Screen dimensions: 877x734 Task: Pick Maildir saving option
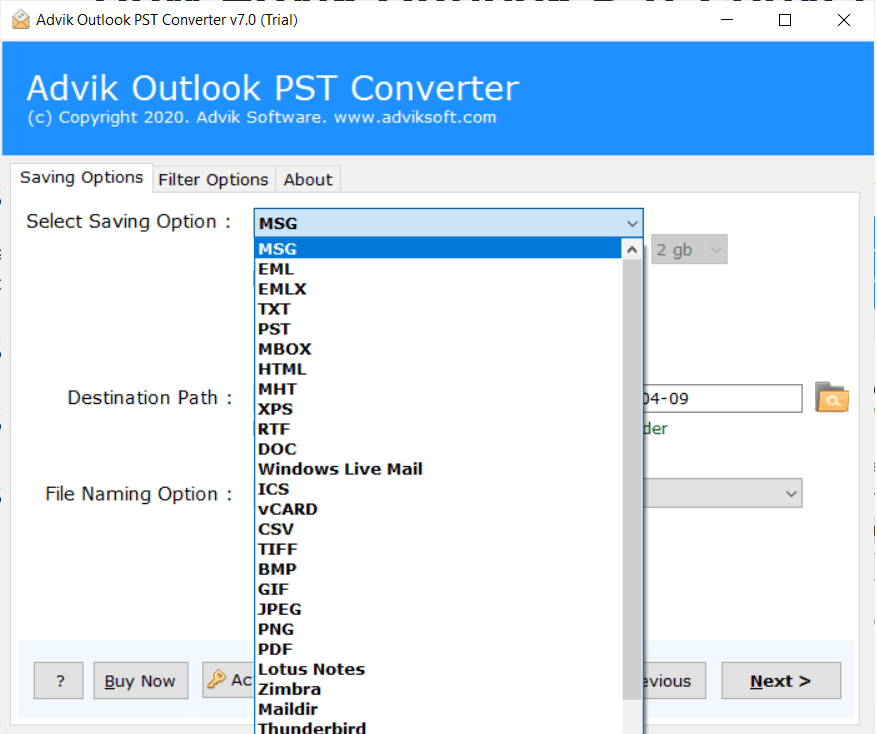[x=438, y=709]
